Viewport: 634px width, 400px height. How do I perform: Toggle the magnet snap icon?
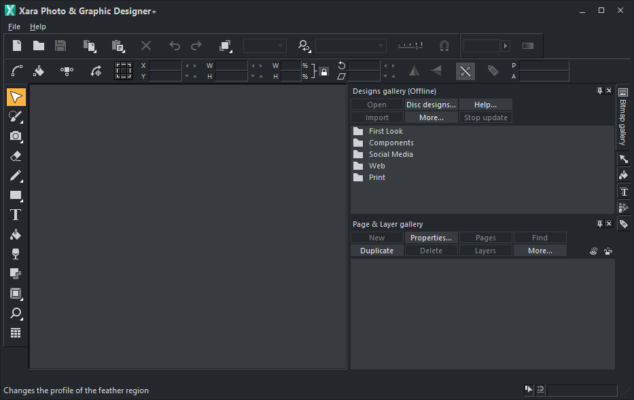[x=444, y=46]
